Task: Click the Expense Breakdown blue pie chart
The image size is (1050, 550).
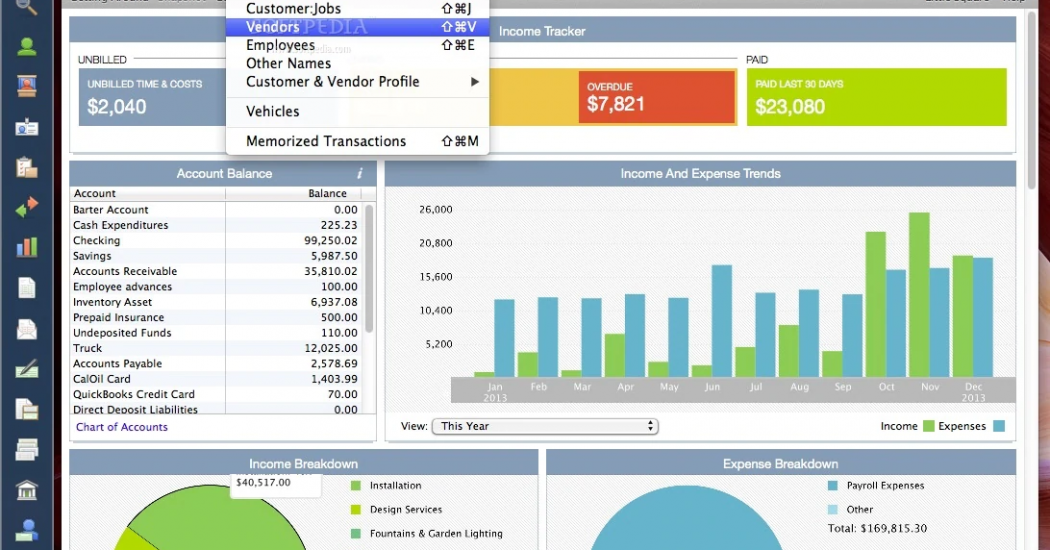Action: point(686,518)
